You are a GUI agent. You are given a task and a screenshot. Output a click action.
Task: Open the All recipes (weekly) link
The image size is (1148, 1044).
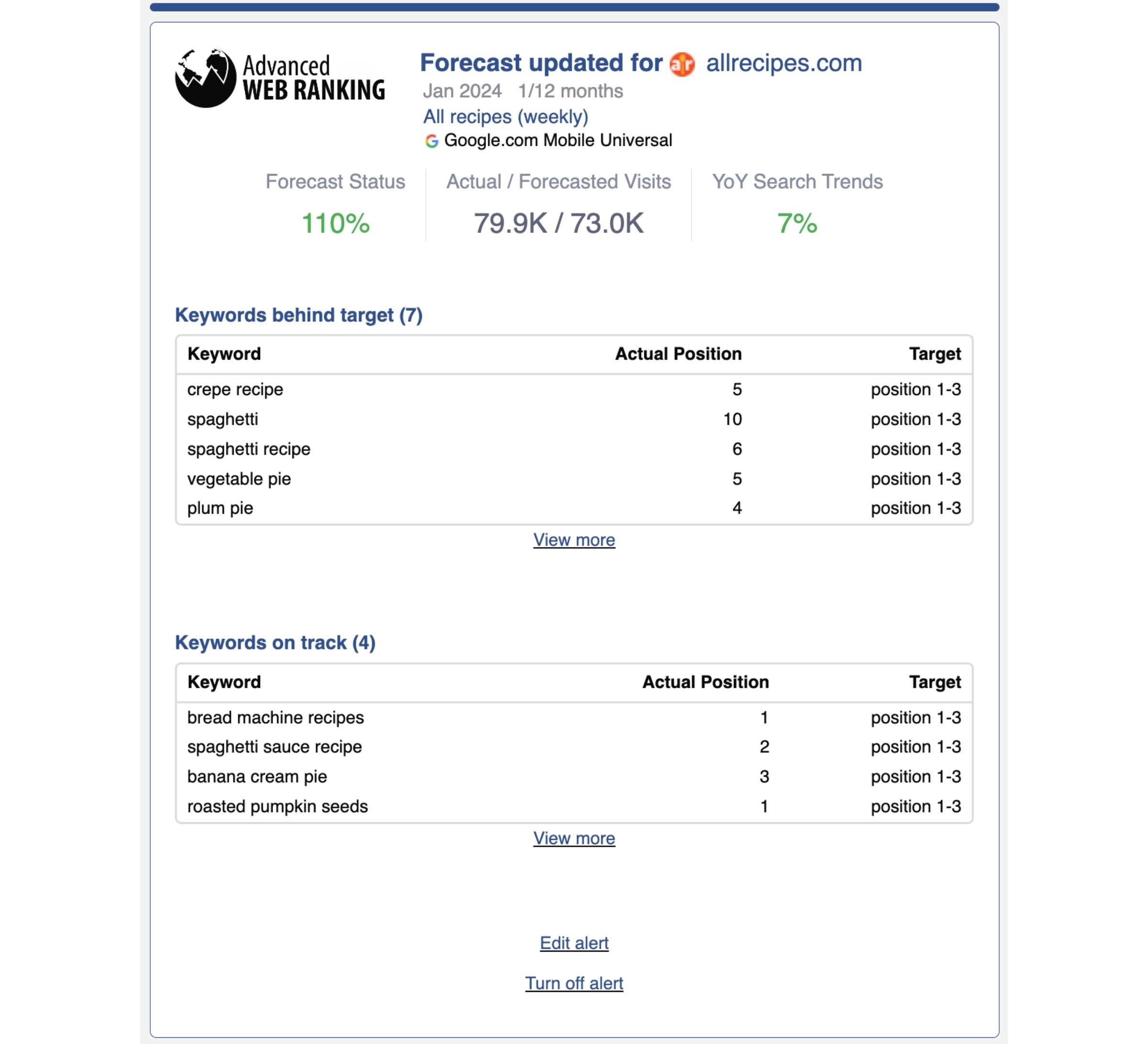(506, 117)
